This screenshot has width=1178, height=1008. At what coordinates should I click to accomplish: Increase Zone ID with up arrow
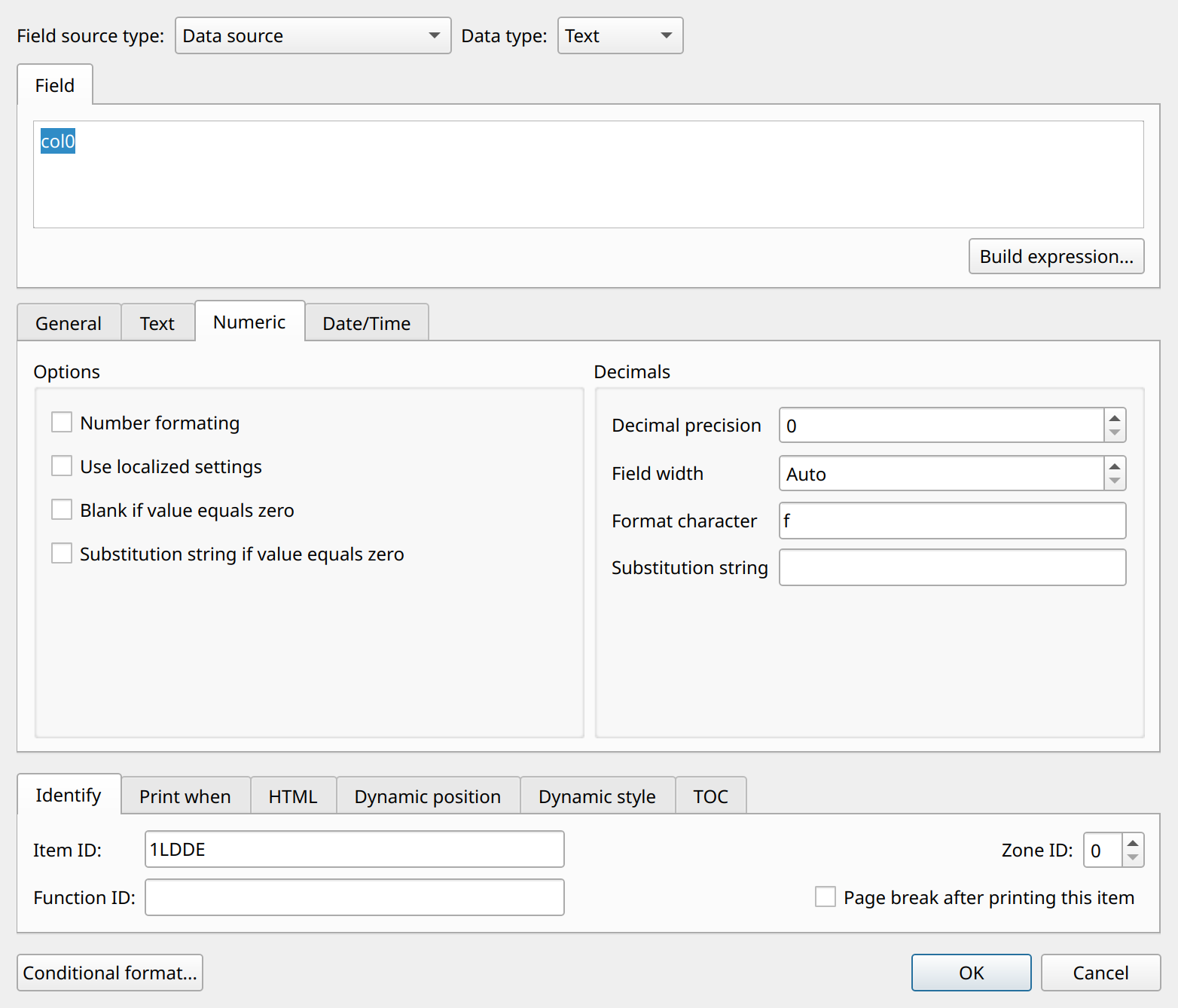tap(1133, 842)
